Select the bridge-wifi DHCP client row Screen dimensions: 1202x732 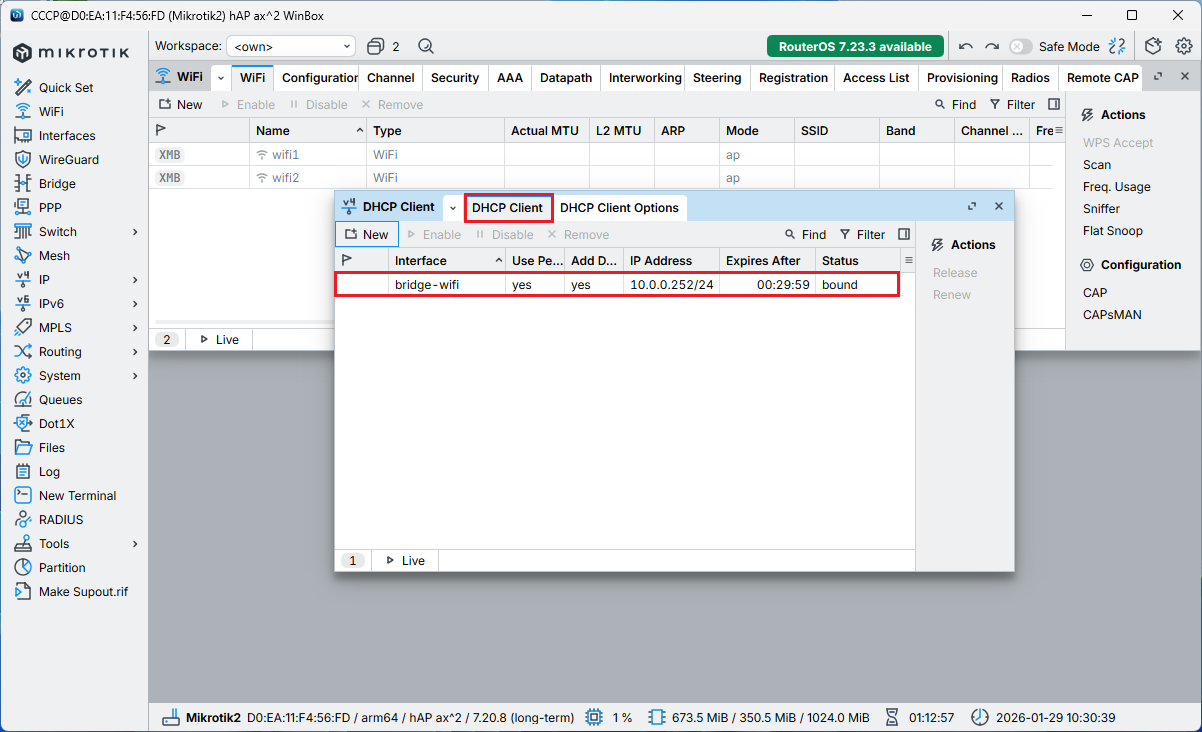[x=617, y=285]
